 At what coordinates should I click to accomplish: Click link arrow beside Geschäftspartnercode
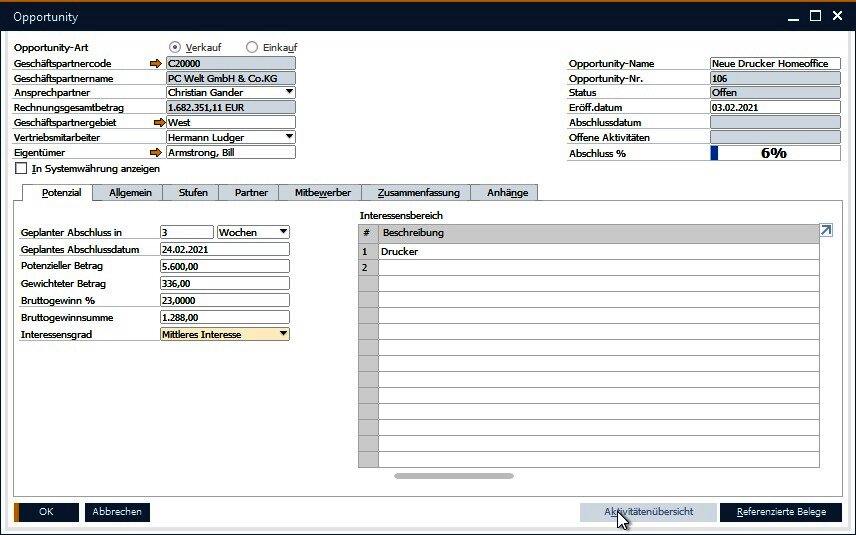coord(155,63)
